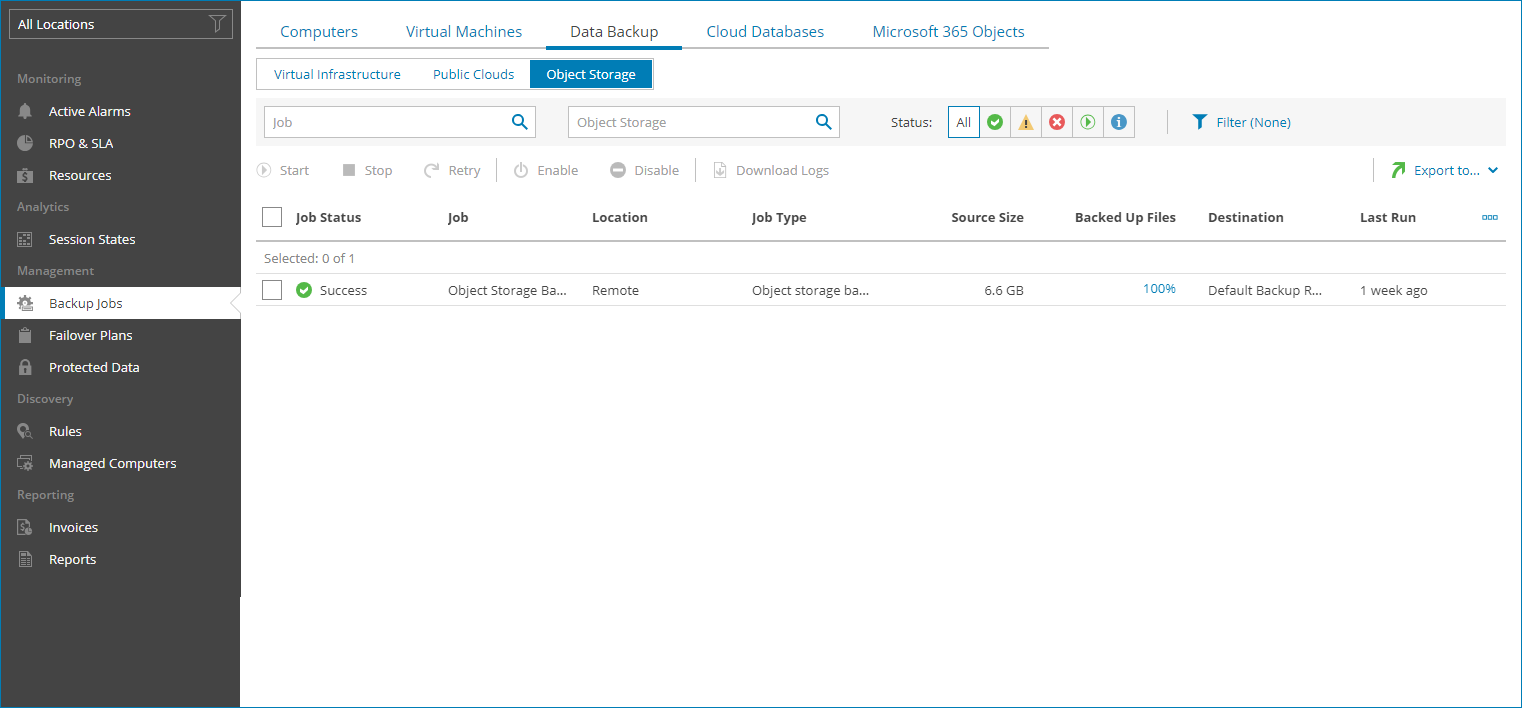
Task: Filter jobs by Running status
Action: point(1088,121)
